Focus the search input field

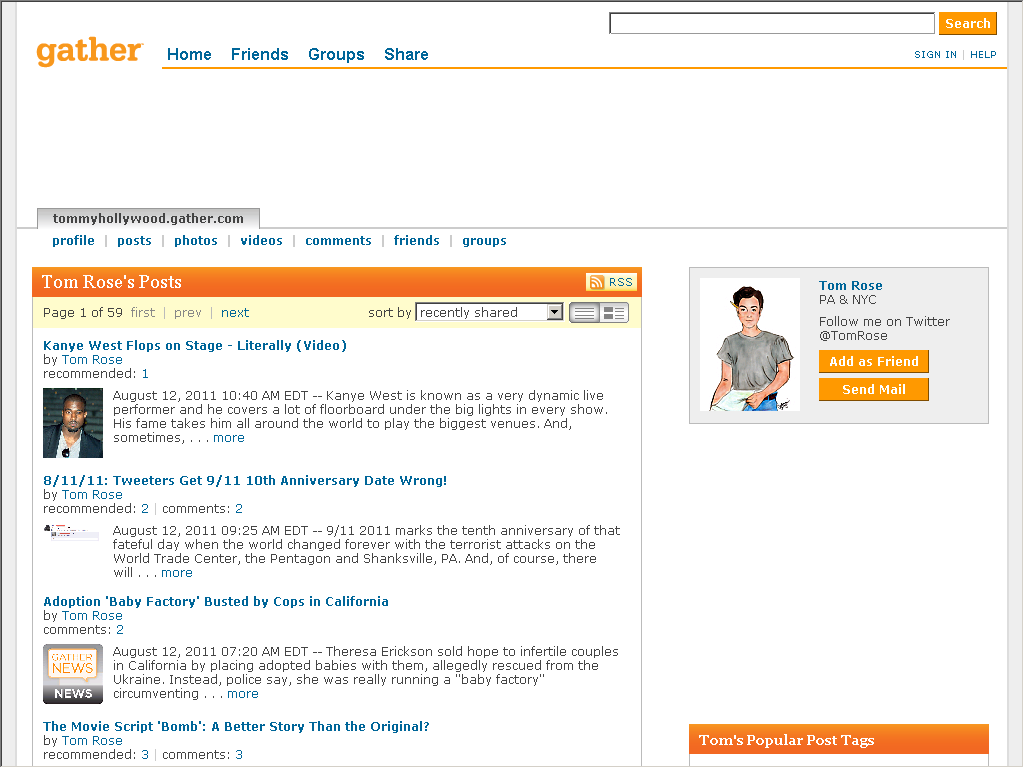click(x=772, y=24)
